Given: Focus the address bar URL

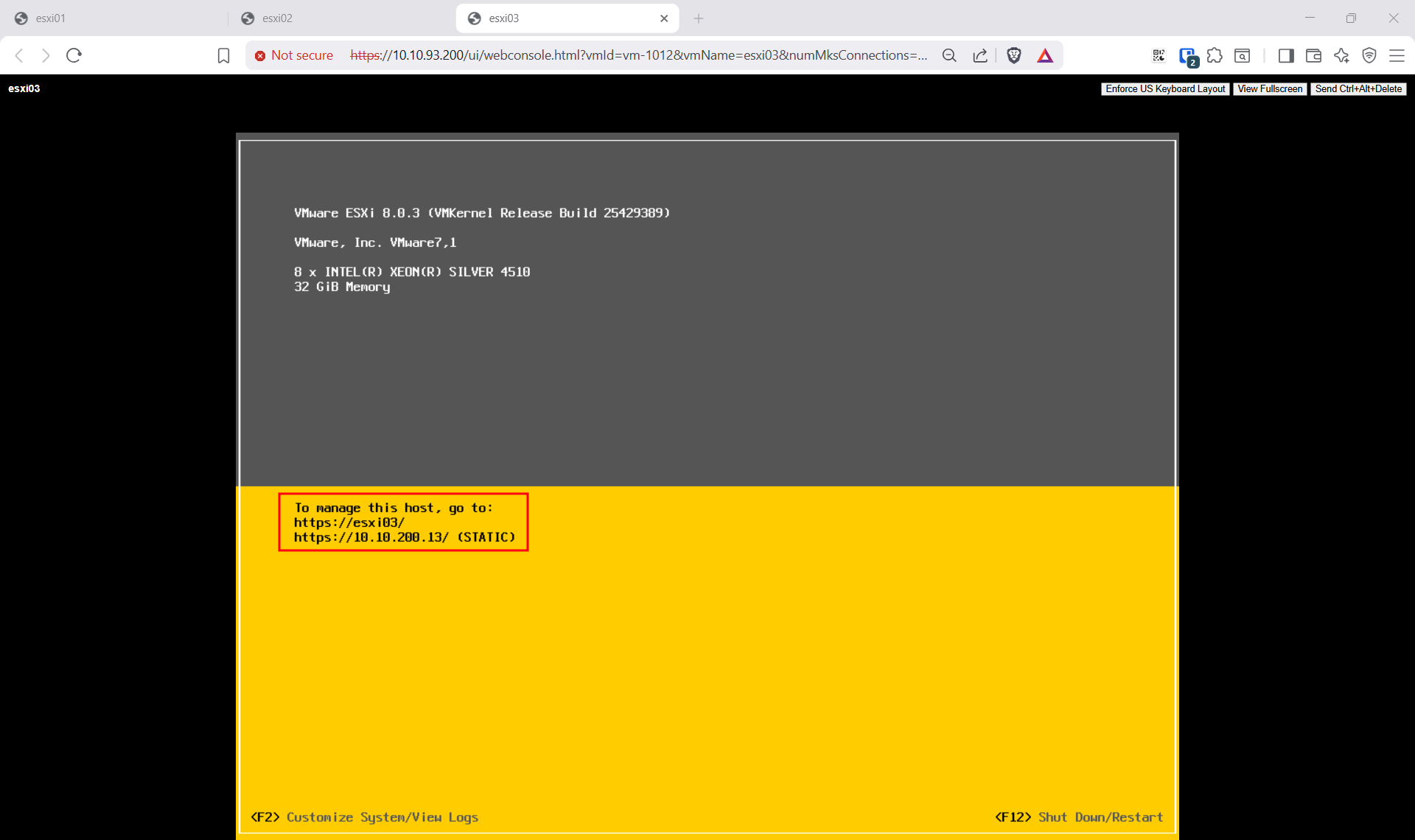Looking at the screenshot, I should [x=638, y=55].
